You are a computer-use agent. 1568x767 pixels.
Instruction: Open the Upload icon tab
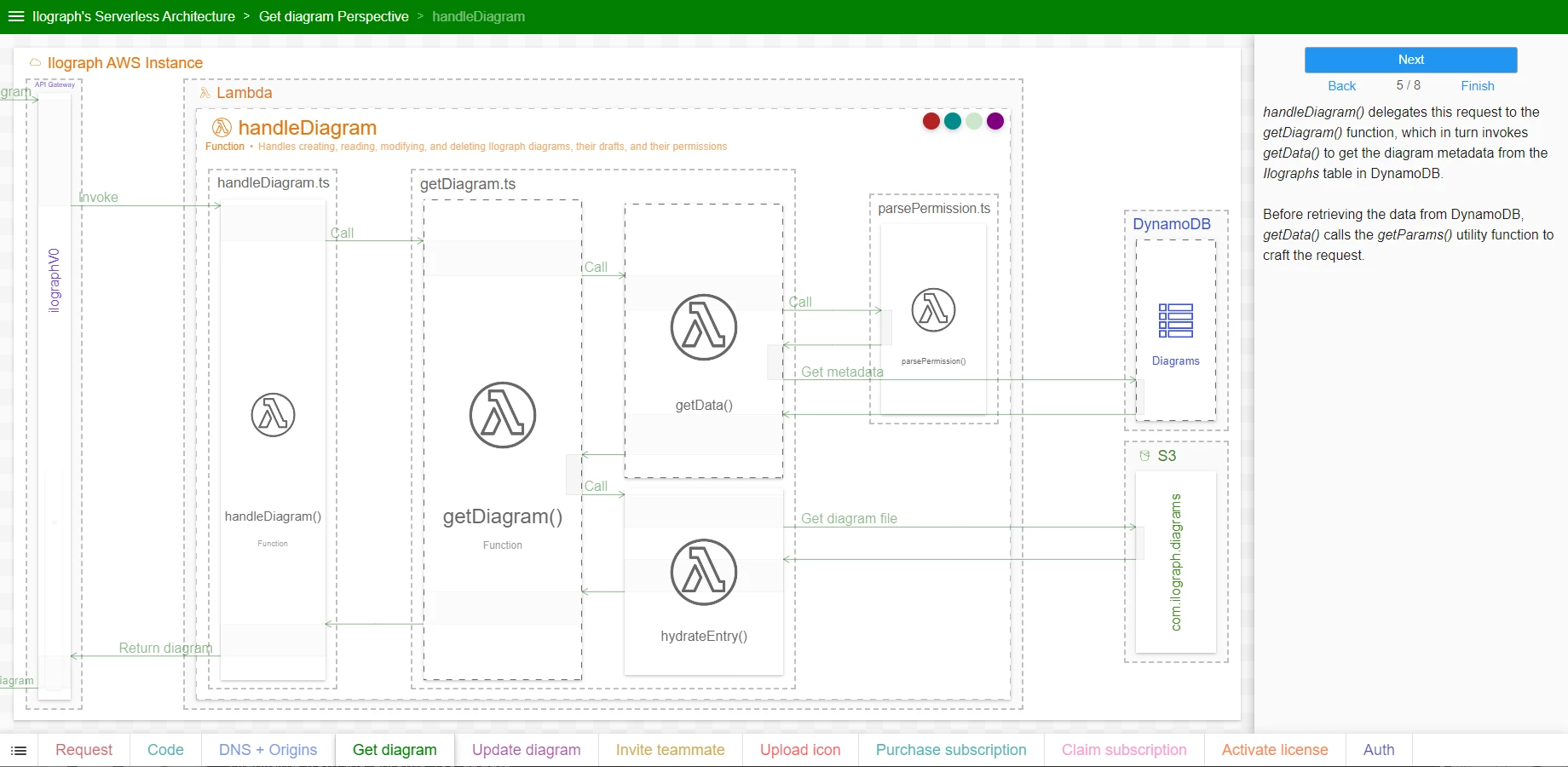coord(800,750)
